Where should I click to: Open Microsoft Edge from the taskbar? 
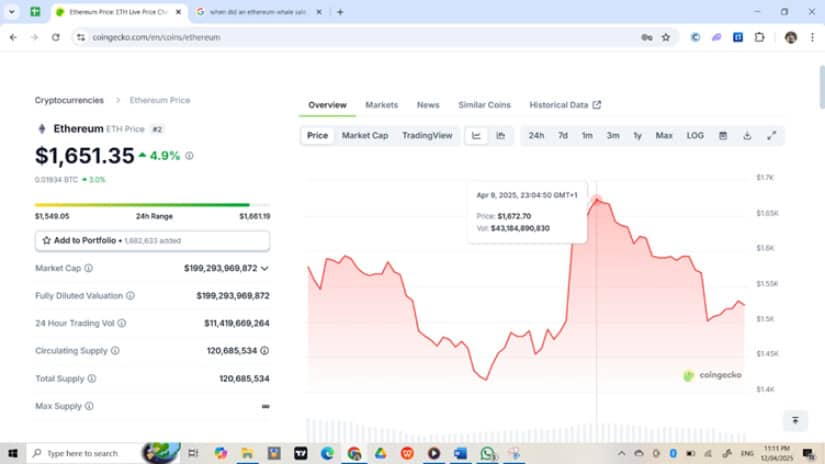(327, 453)
